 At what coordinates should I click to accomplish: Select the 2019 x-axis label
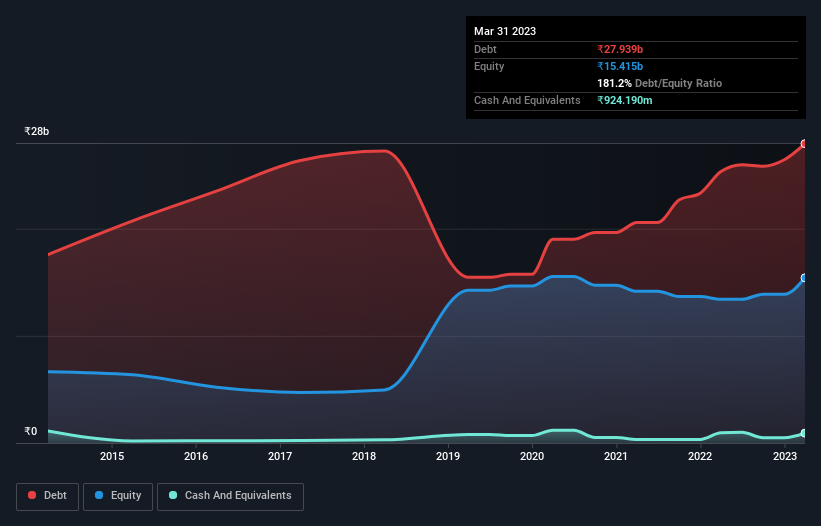pyautogui.click(x=448, y=456)
